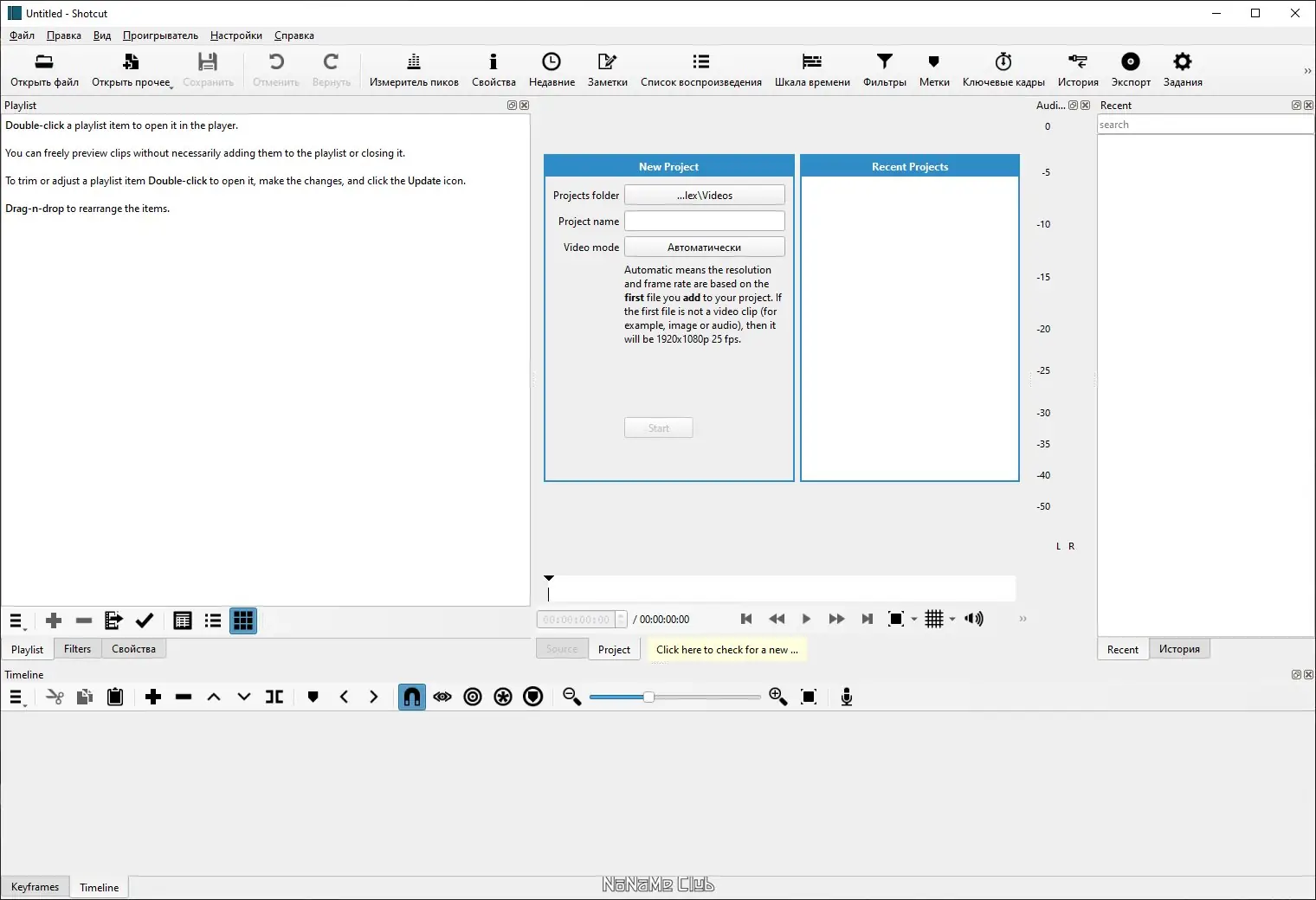Screen dimensions: 1316x900
Task: Click the player timecode spinner
Action: (582, 619)
